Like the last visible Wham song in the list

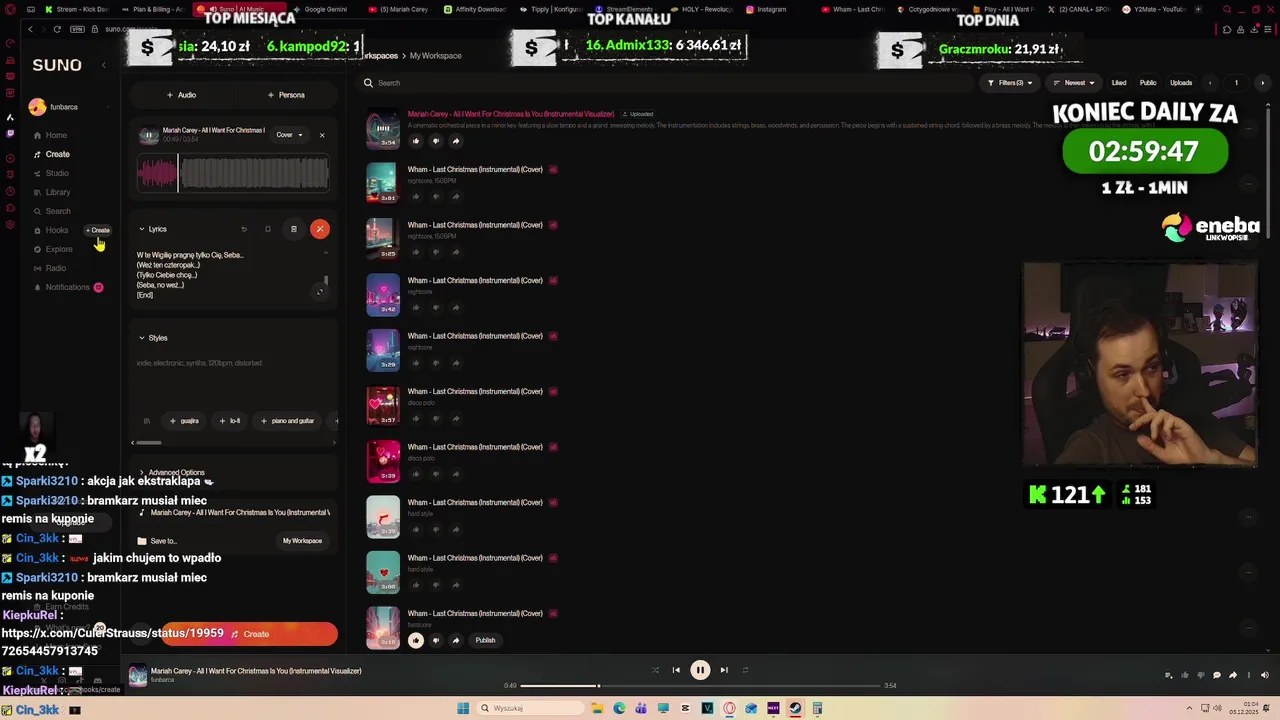[416, 640]
